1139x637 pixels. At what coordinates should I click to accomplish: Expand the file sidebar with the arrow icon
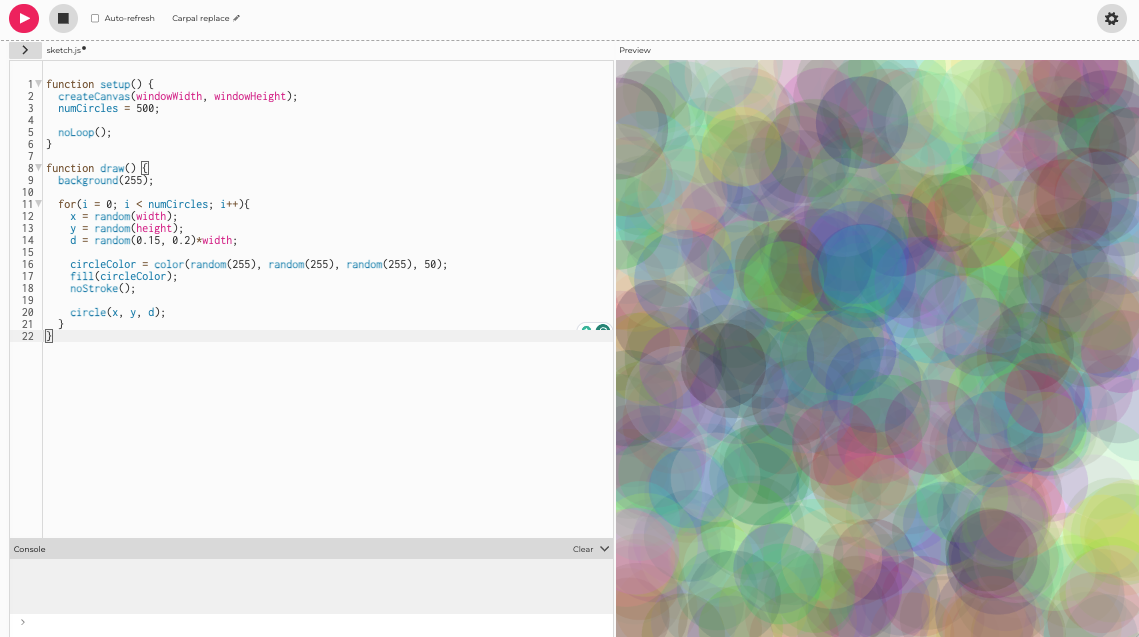pos(24,48)
